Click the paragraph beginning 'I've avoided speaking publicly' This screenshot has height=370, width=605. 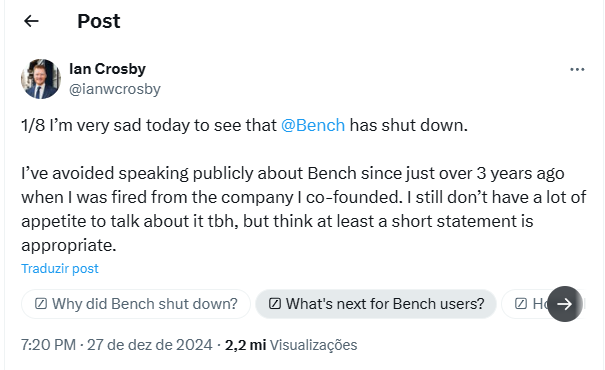click(x=304, y=209)
